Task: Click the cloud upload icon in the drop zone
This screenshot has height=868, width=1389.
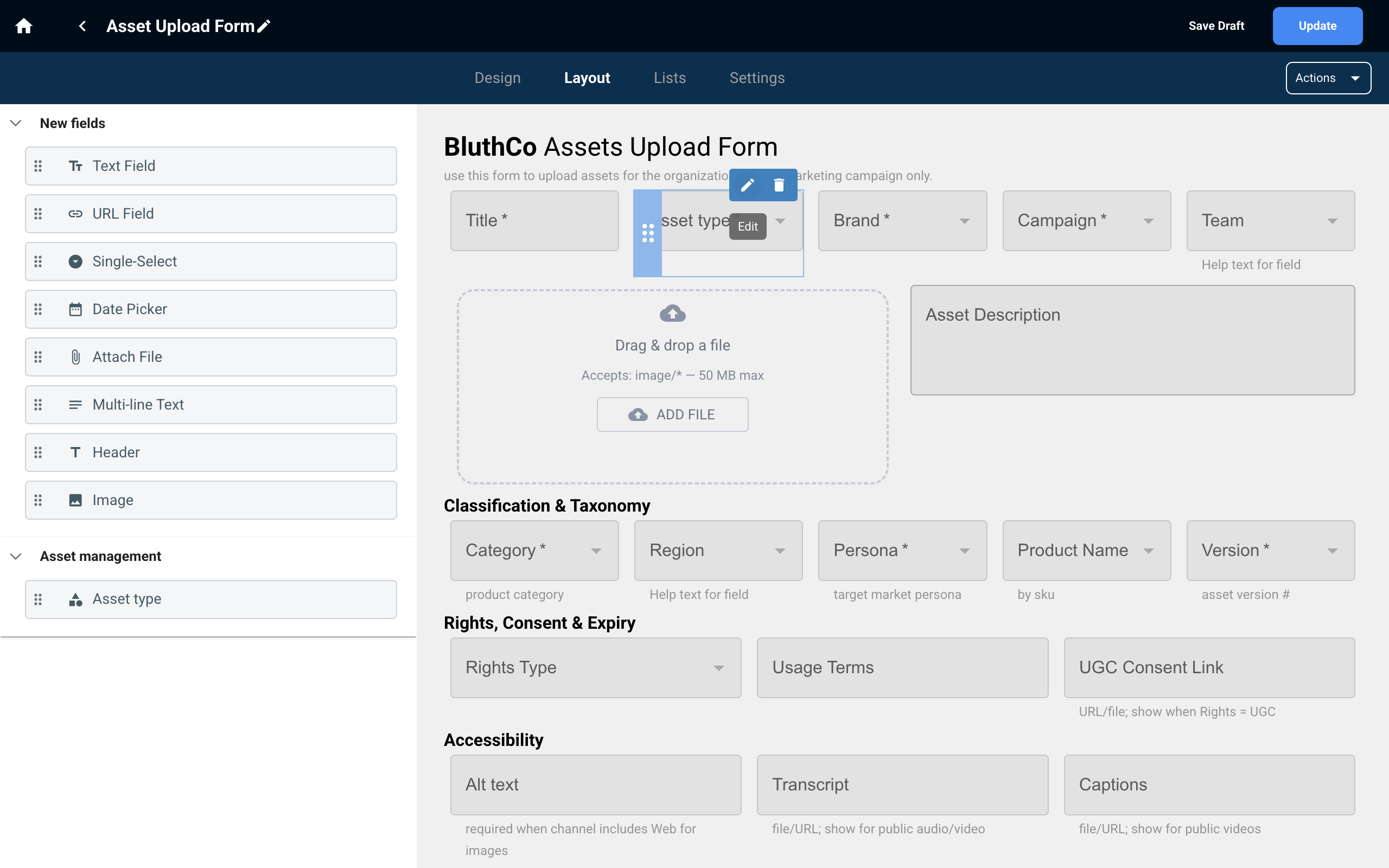Action: point(672,314)
